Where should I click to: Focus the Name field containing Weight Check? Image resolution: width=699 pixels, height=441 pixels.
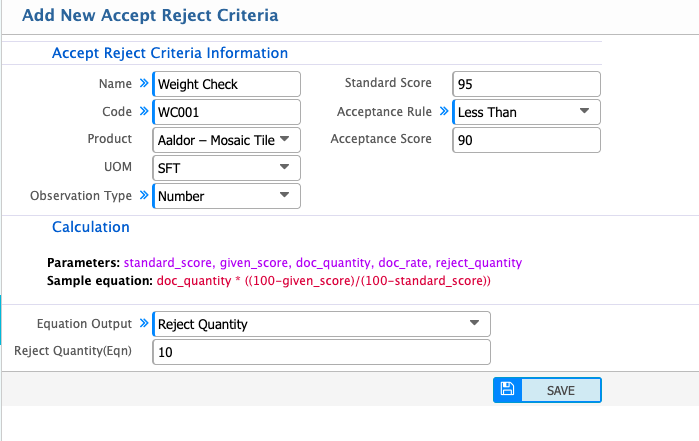point(226,84)
